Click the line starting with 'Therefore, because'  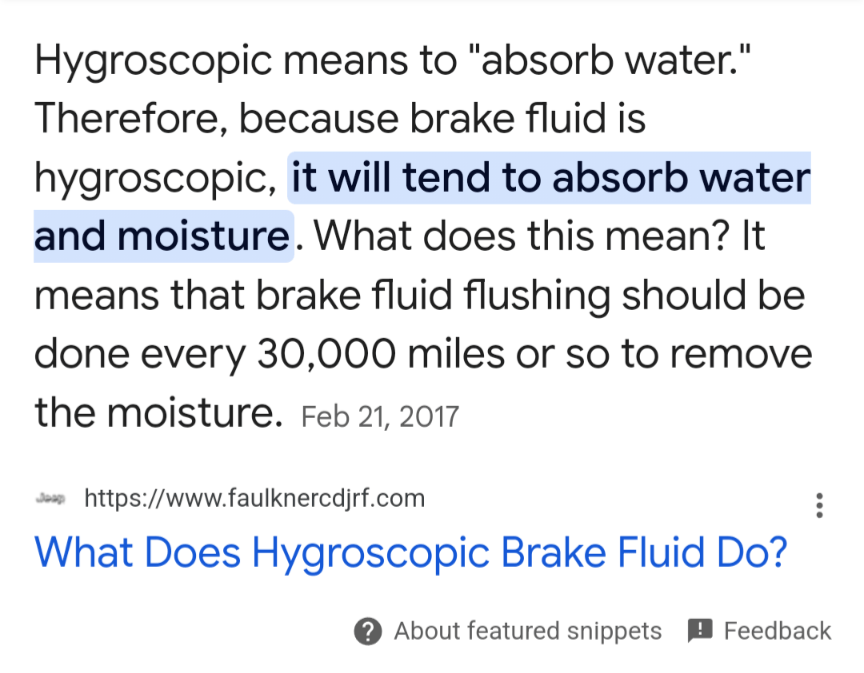pos(340,119)
